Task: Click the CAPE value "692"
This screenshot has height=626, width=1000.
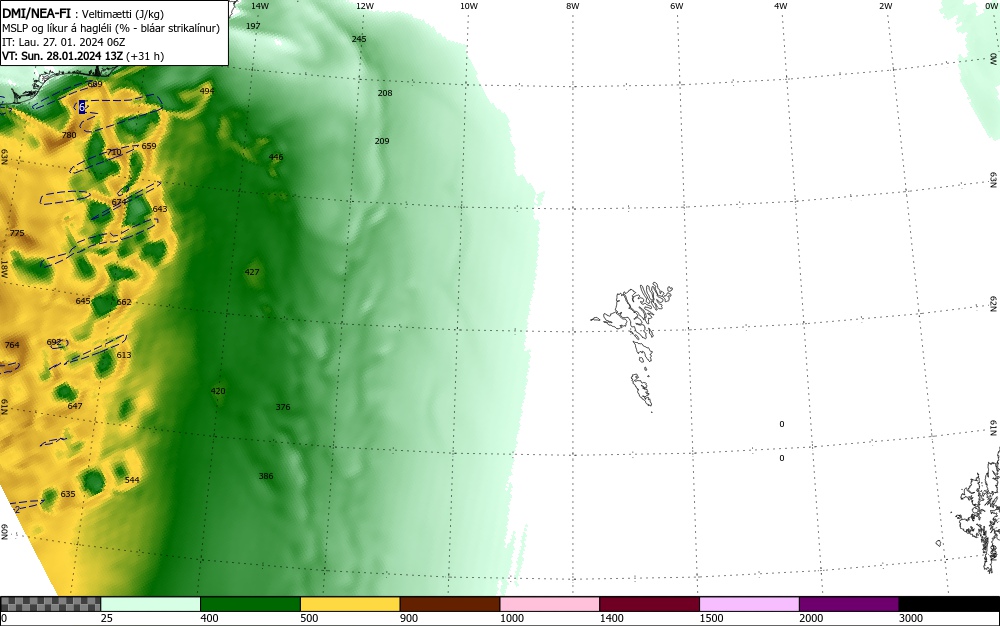Action: [54, 342]
